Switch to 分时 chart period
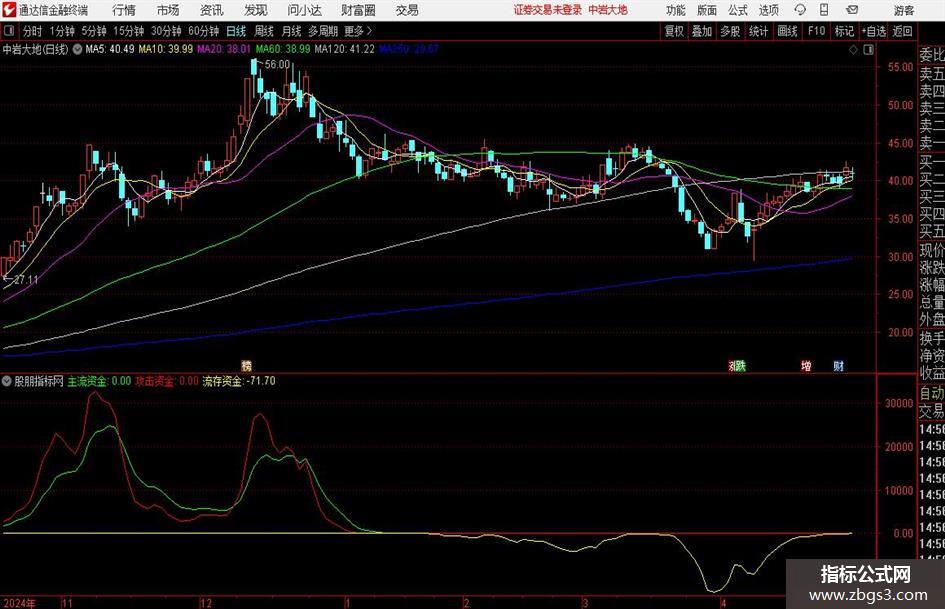 (33, 31)
